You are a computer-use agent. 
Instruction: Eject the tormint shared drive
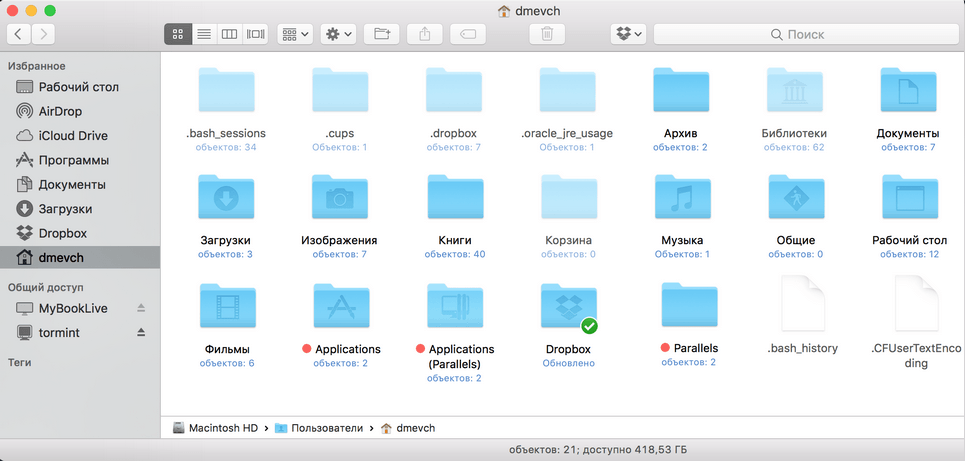click(141, 331)
